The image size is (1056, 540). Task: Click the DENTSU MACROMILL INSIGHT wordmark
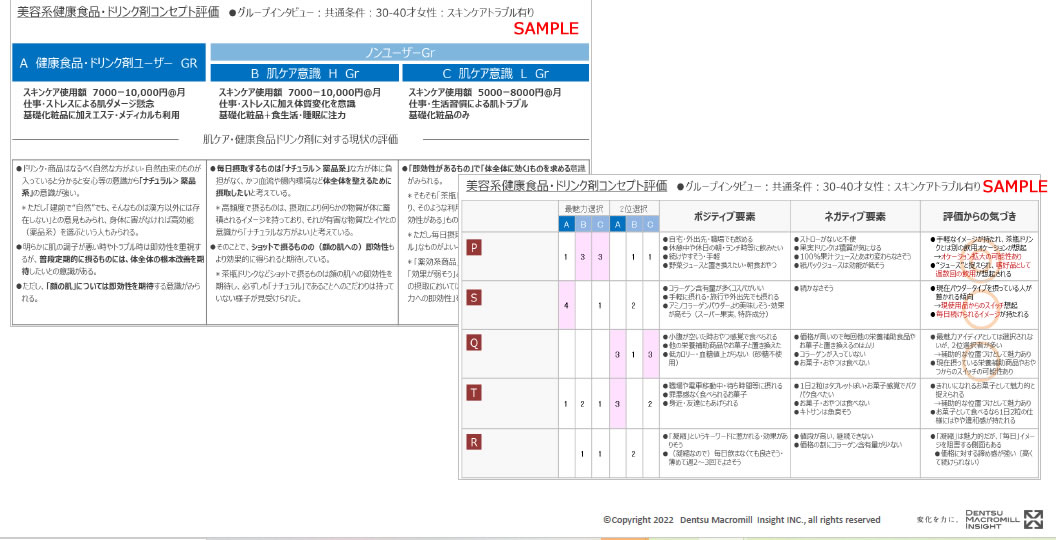coord(993,519)
